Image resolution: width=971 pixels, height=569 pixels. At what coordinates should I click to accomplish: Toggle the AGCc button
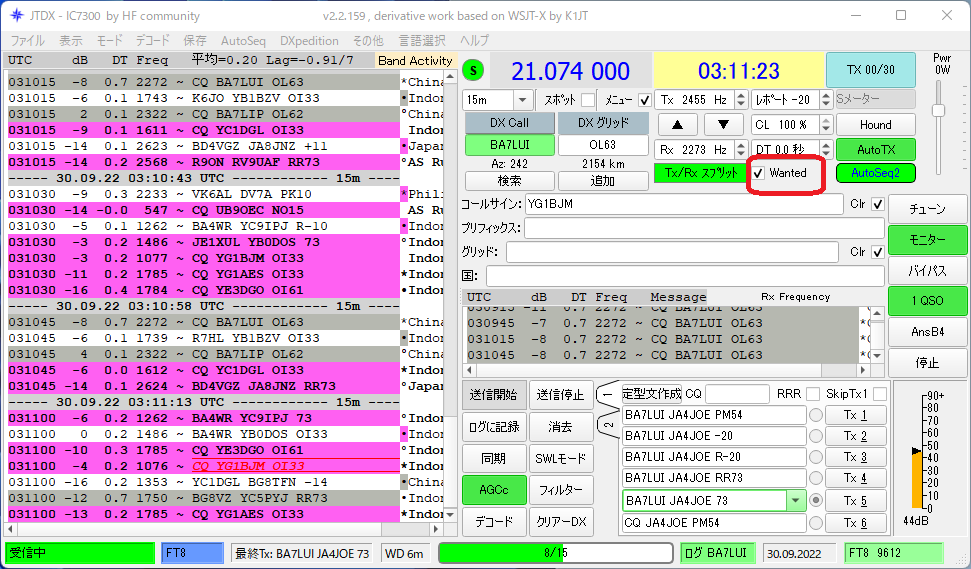click(494, 490)
